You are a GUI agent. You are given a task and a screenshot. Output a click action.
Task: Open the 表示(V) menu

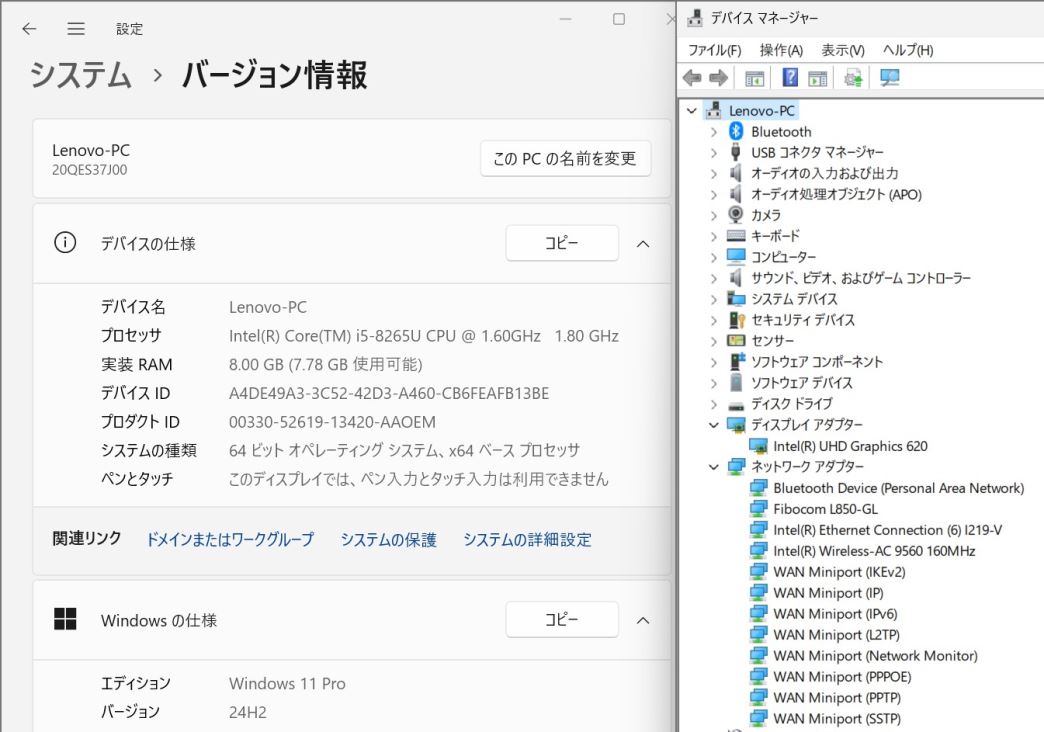coord(842,50)
